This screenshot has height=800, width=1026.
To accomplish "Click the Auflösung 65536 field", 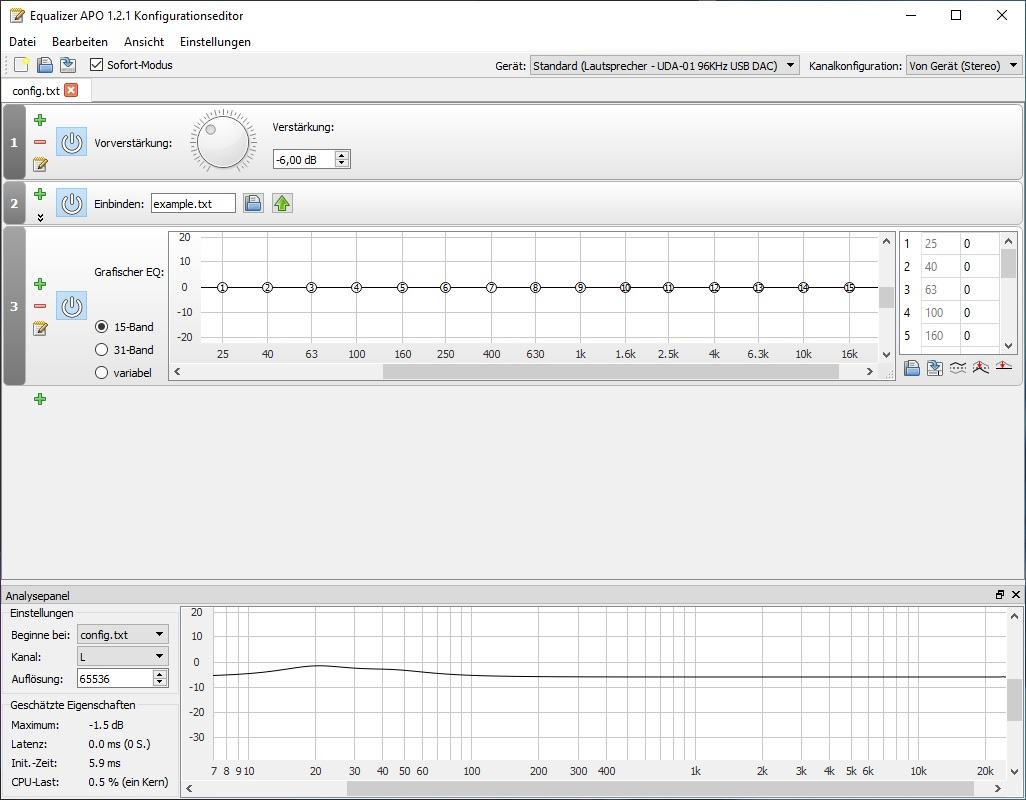I will [x=115, y=678].
